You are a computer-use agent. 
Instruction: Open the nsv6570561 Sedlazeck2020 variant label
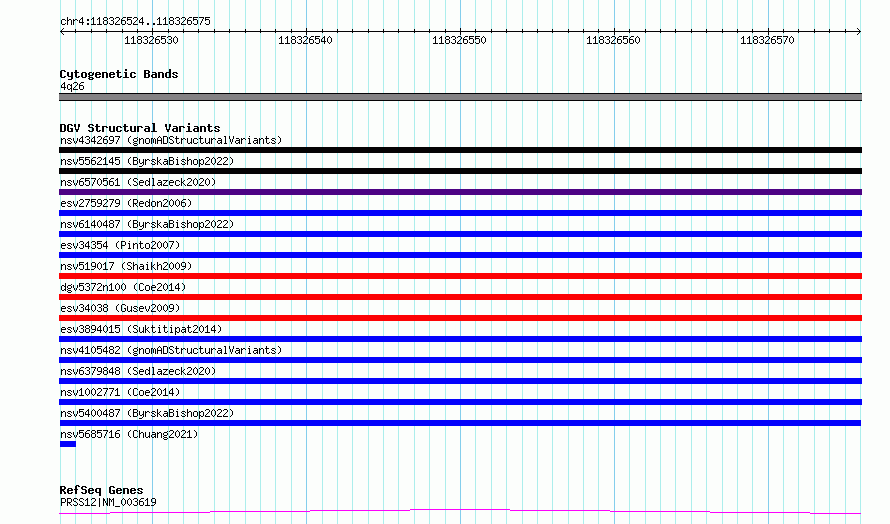[138, 182]
